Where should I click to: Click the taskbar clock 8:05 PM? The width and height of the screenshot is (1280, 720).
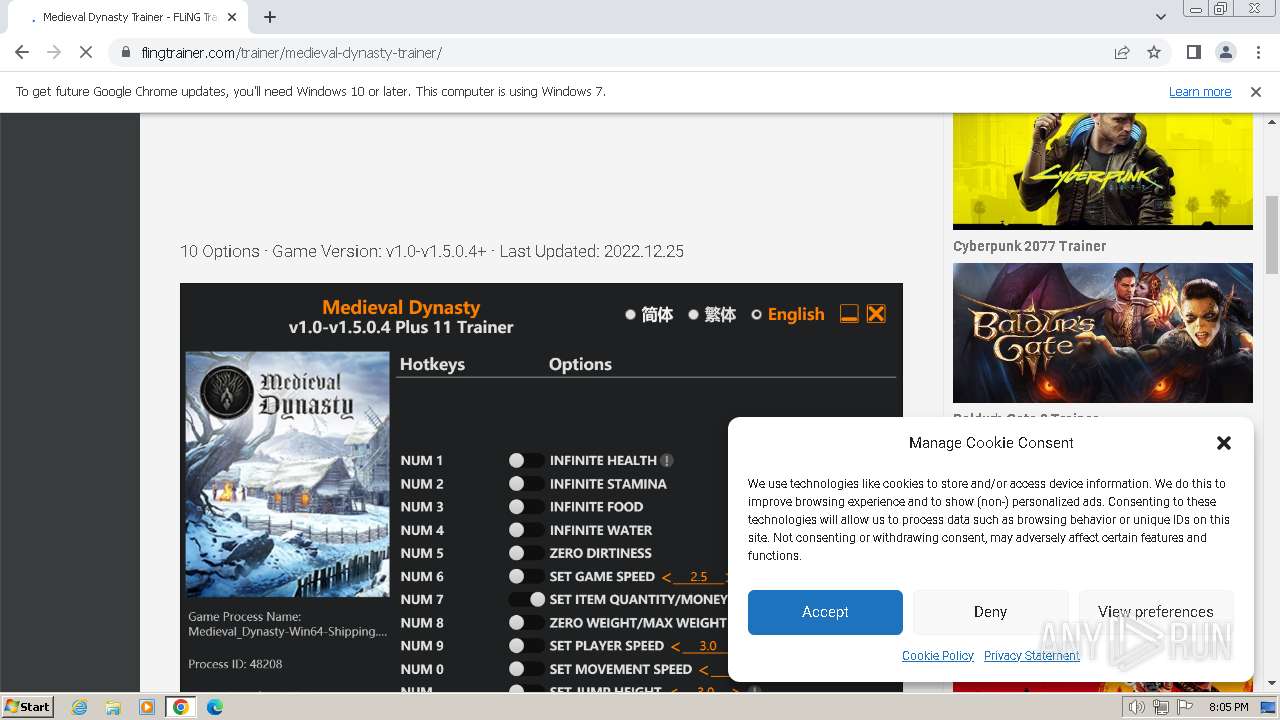1228,707
